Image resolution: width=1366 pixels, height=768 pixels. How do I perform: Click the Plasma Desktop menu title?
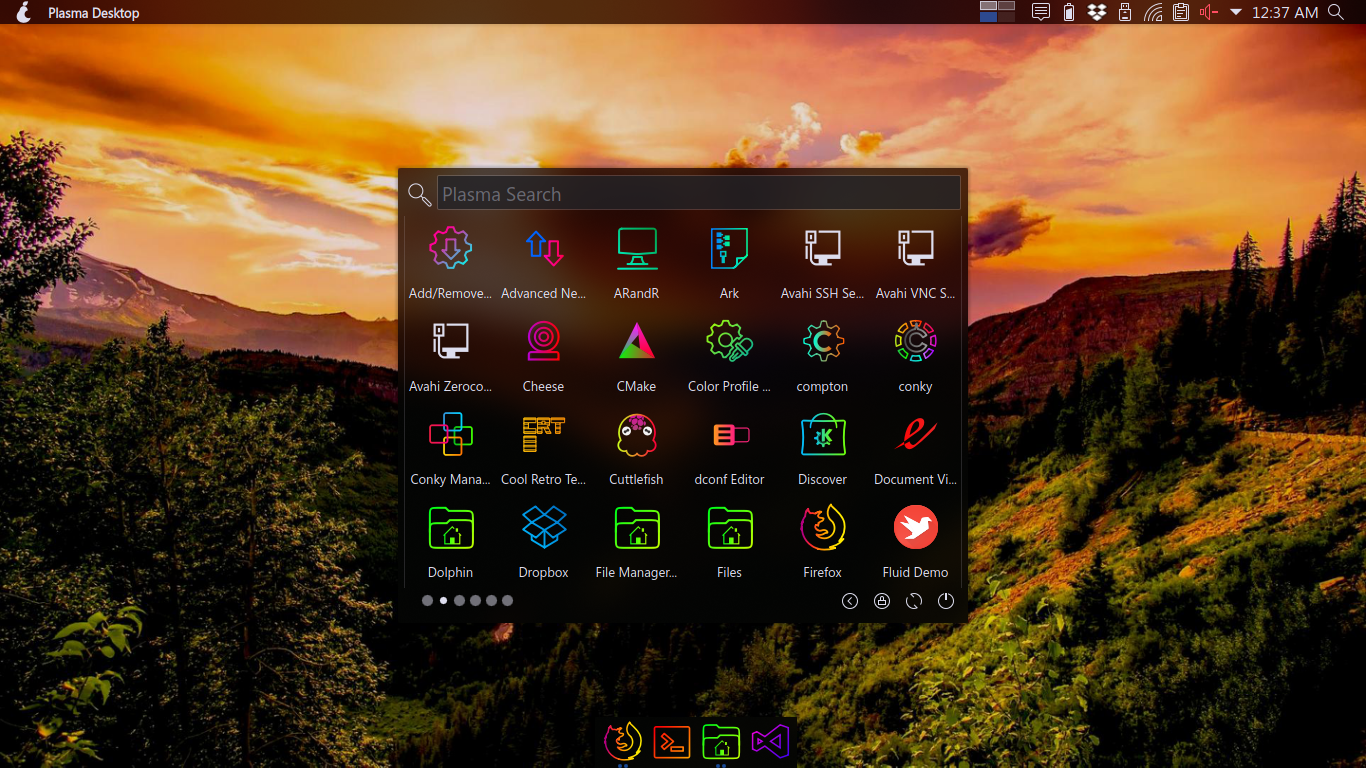tap(94, 13)
